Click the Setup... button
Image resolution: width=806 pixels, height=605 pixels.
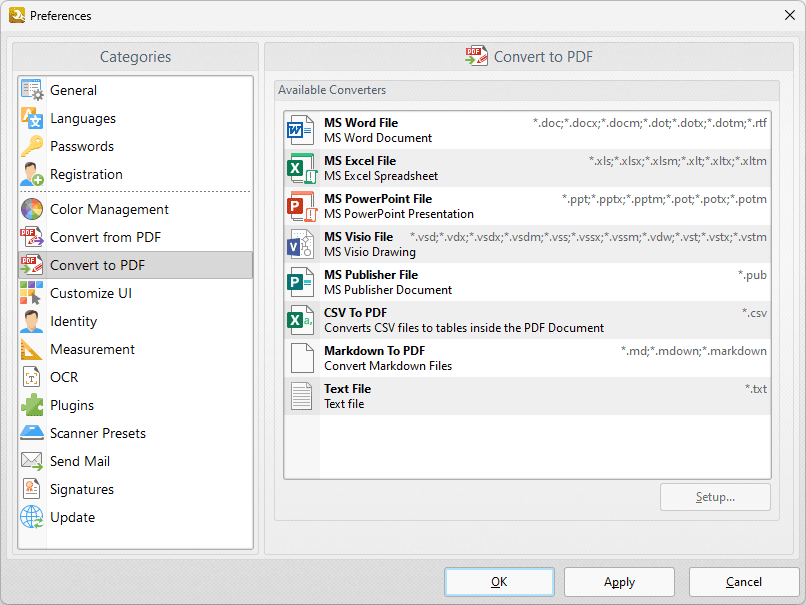point(715,497)
